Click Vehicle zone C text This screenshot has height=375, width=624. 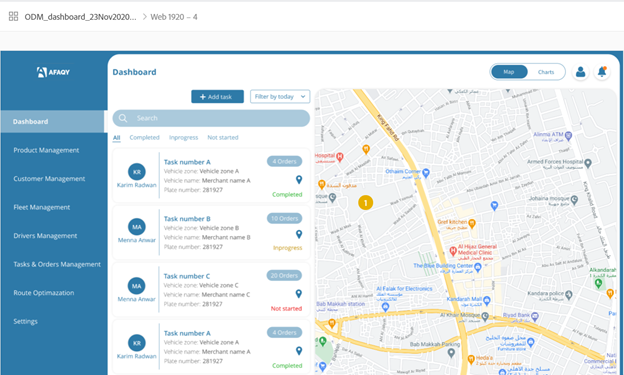tap(219, 285)
